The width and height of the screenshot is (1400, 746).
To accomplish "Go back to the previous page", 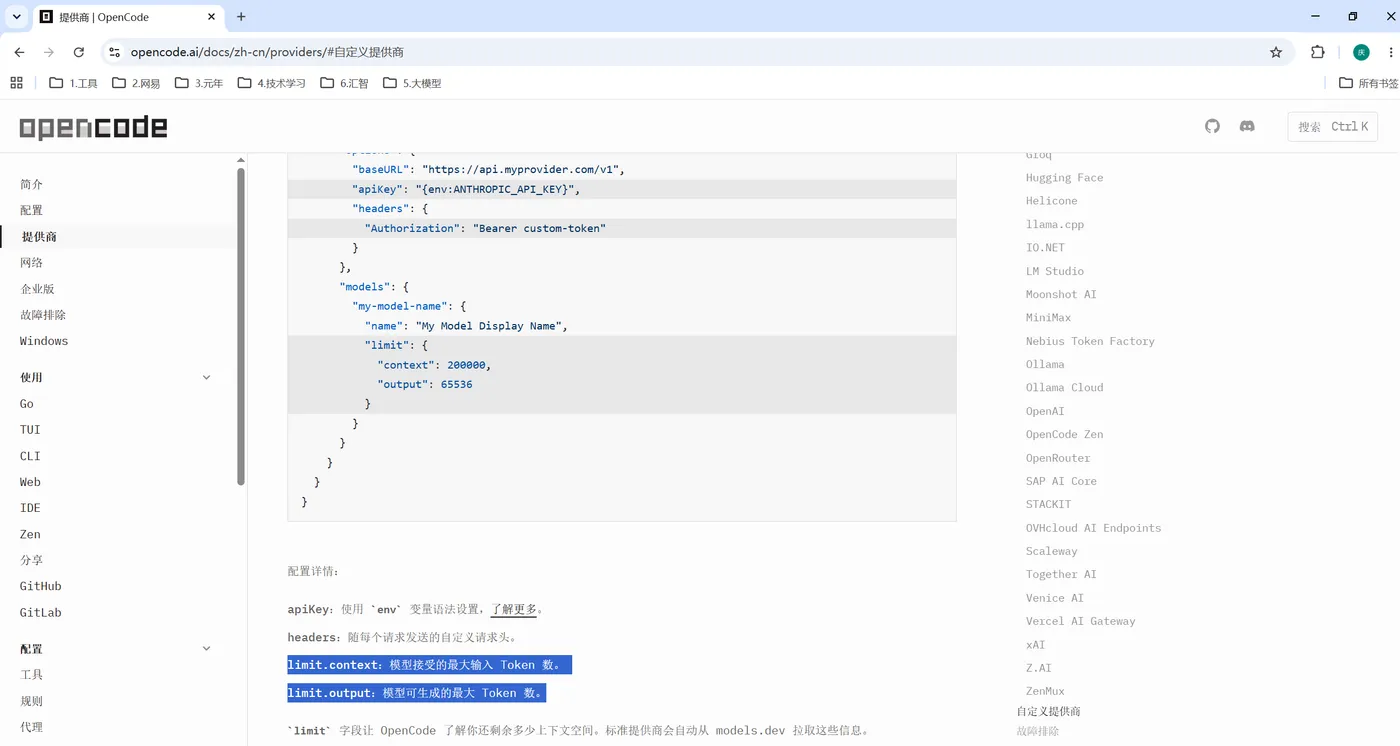I will click(19, 52).
